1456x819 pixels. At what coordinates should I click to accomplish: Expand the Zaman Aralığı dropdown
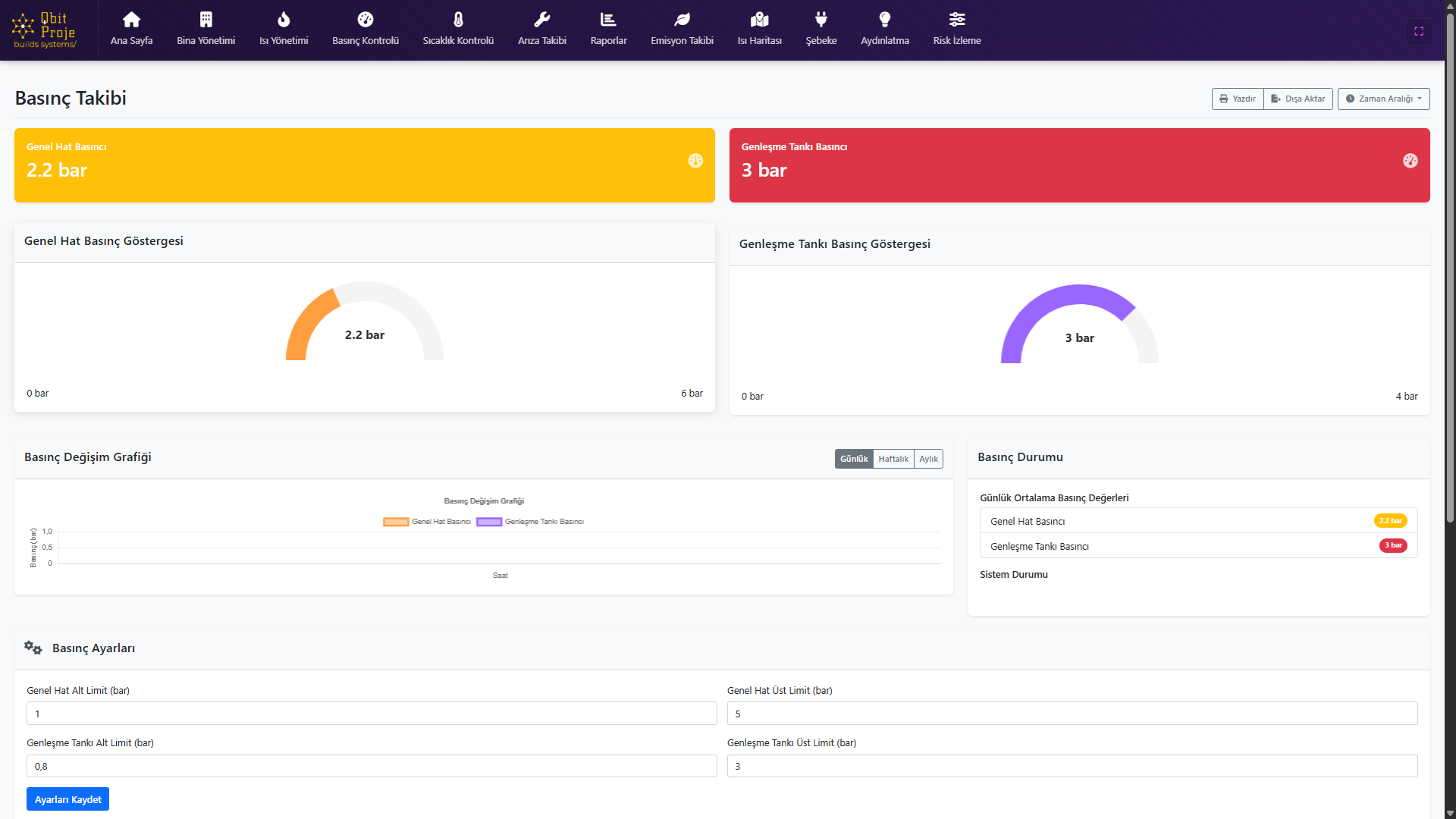pyautogui.click(x=1383, y=99)
